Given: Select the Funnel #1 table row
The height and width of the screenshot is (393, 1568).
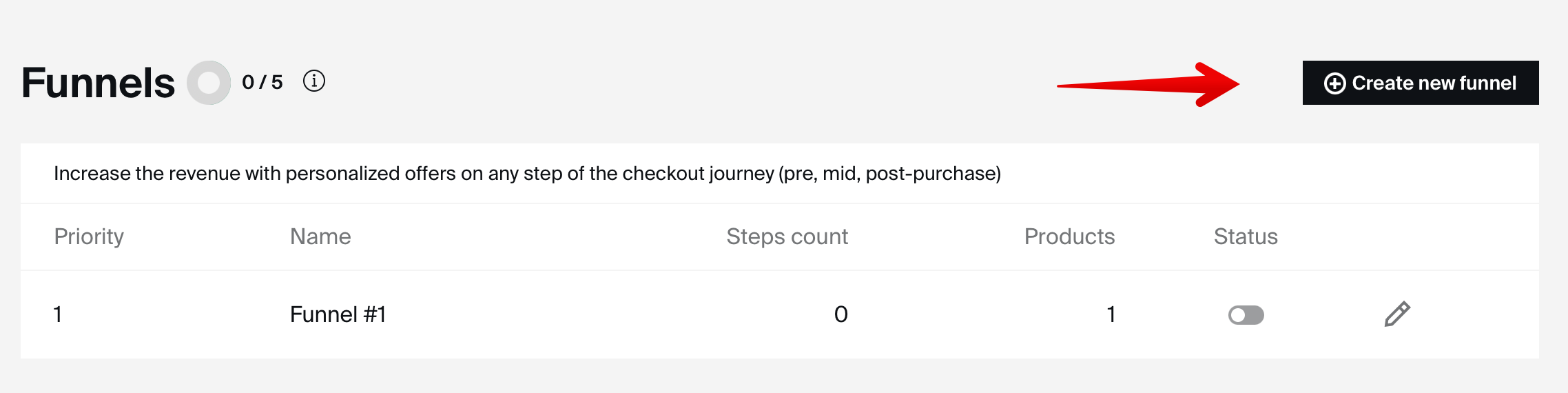Looking at the screenshot, I should [x=780, y=314].
